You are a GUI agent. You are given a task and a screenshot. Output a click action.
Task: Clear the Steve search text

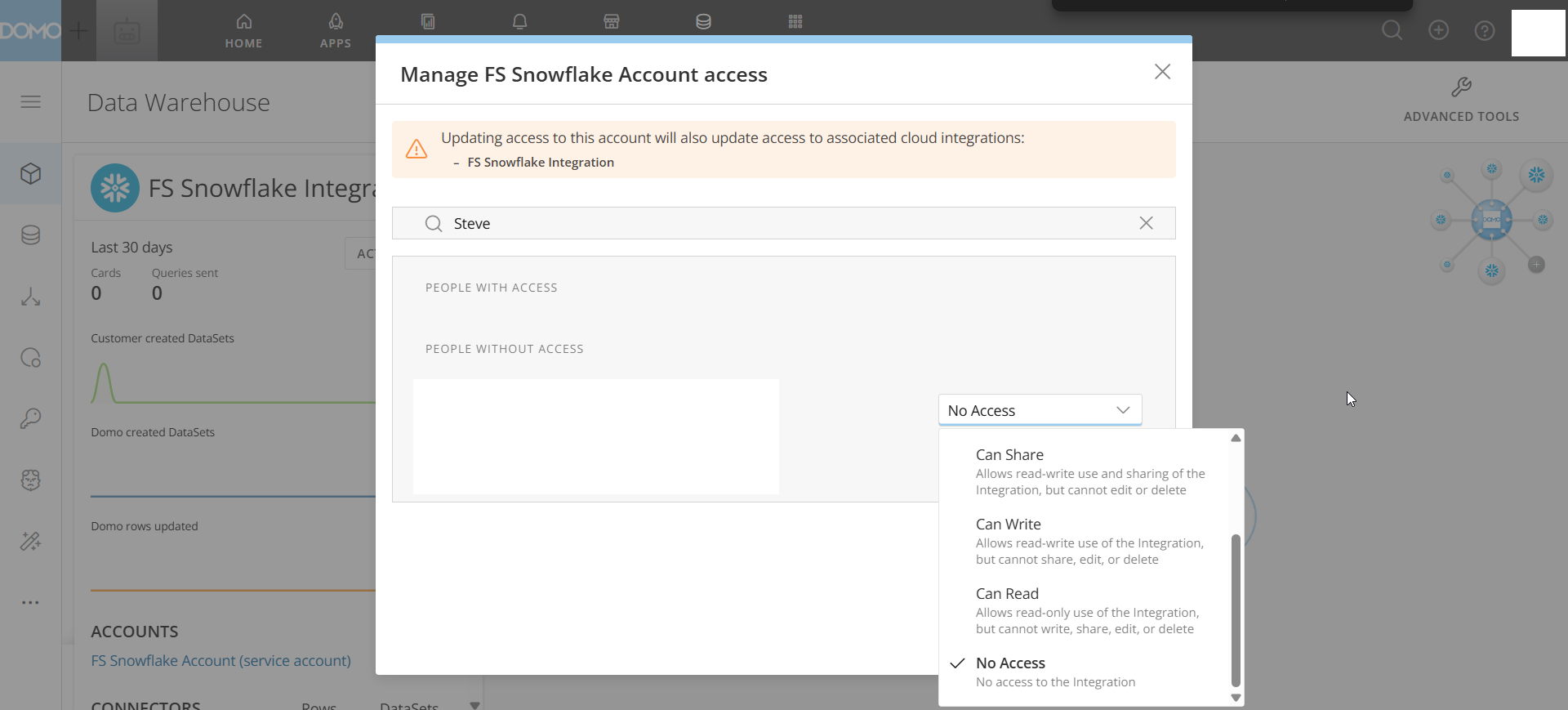coord(1146,223)
